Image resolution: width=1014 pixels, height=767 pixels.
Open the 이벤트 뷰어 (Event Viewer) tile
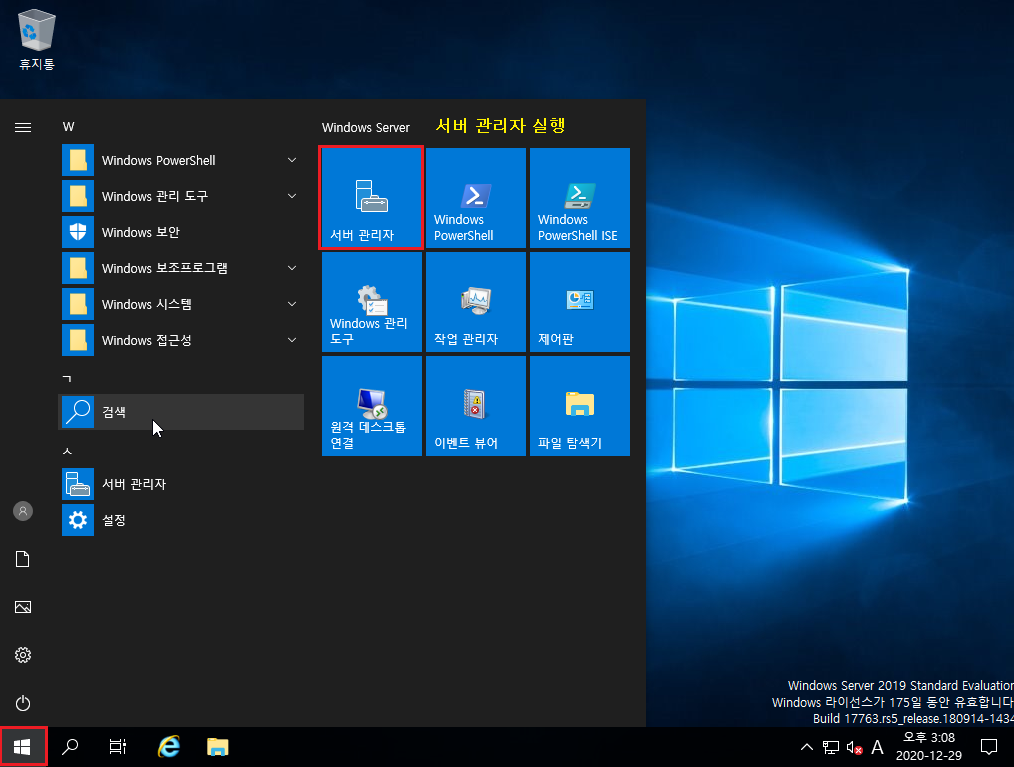pyautogui.click(x=475, y=405)
